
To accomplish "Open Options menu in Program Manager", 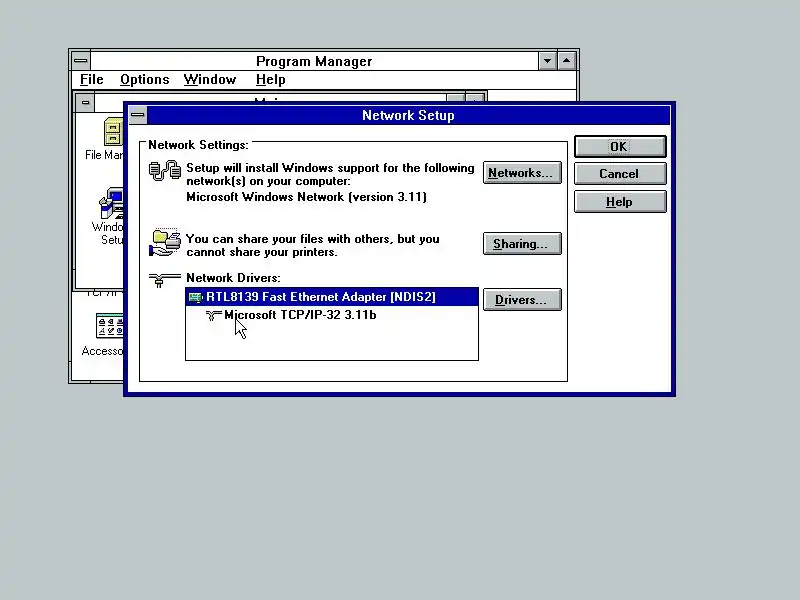I will coord(144,80).
